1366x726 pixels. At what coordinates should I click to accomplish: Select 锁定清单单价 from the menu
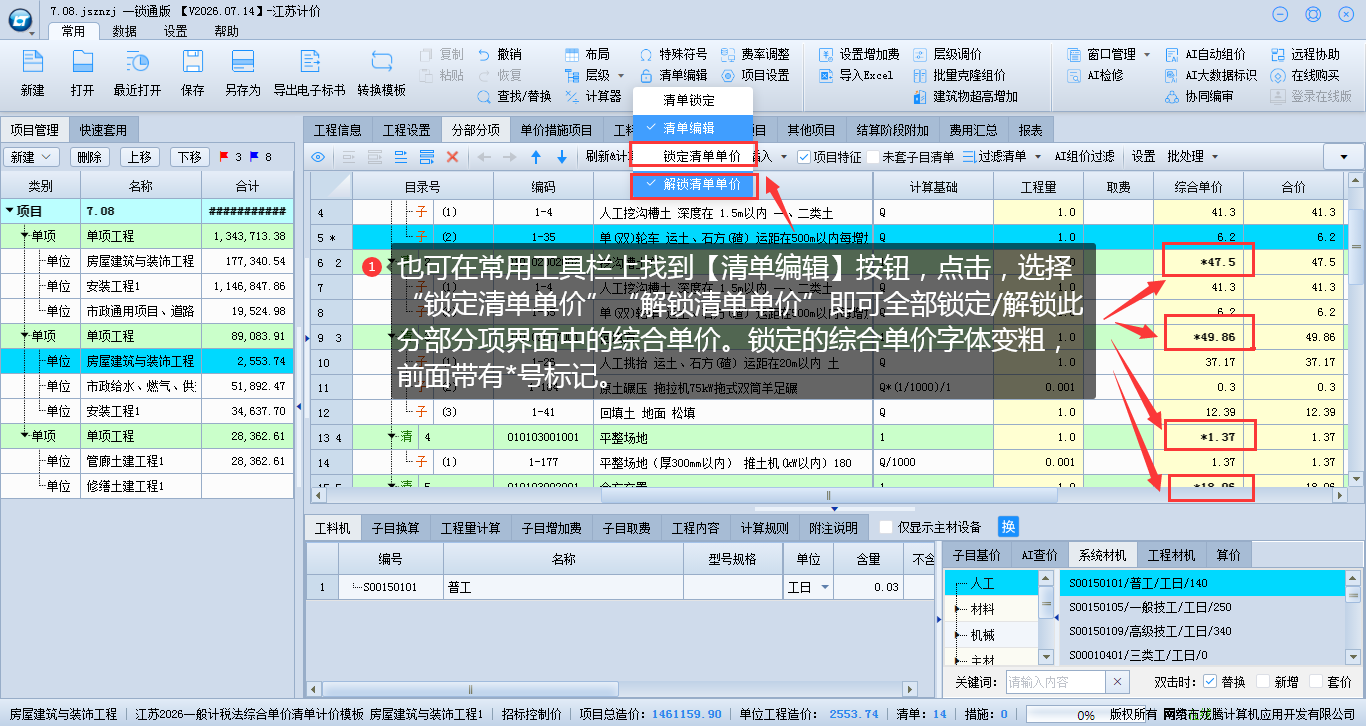(x=692, y=157)
